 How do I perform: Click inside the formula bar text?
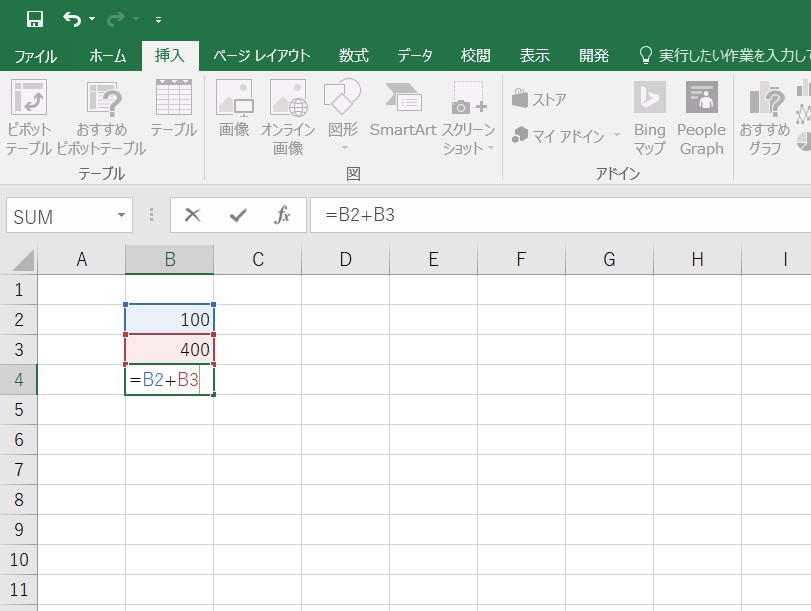pyautogui.click(x=560, y=215)
